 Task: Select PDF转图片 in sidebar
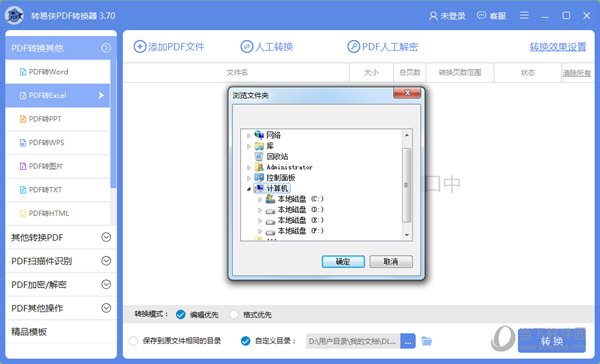(58, 166)
